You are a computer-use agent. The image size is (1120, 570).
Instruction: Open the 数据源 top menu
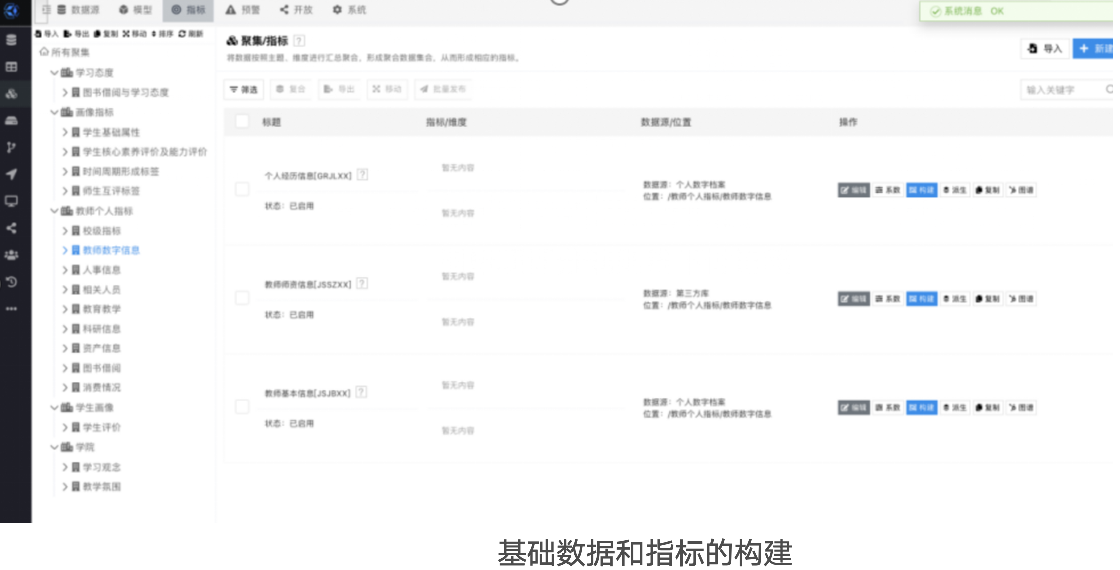point(79,10)
